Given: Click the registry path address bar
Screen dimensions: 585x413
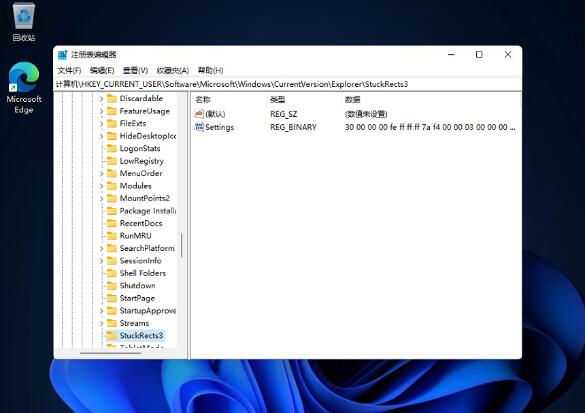Looking at the screenshot, I should click(288, 84).
